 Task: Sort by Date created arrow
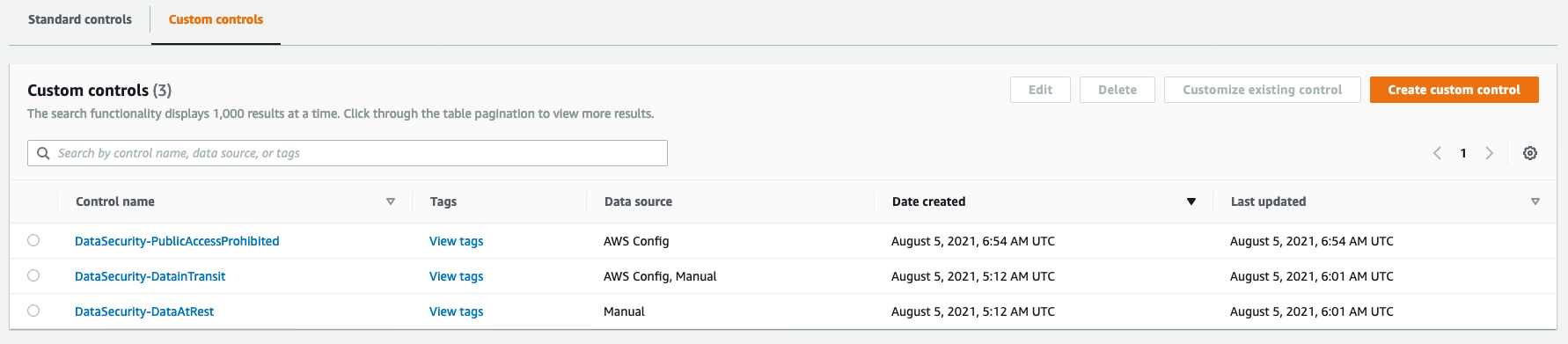click(x=1191, y=201)
